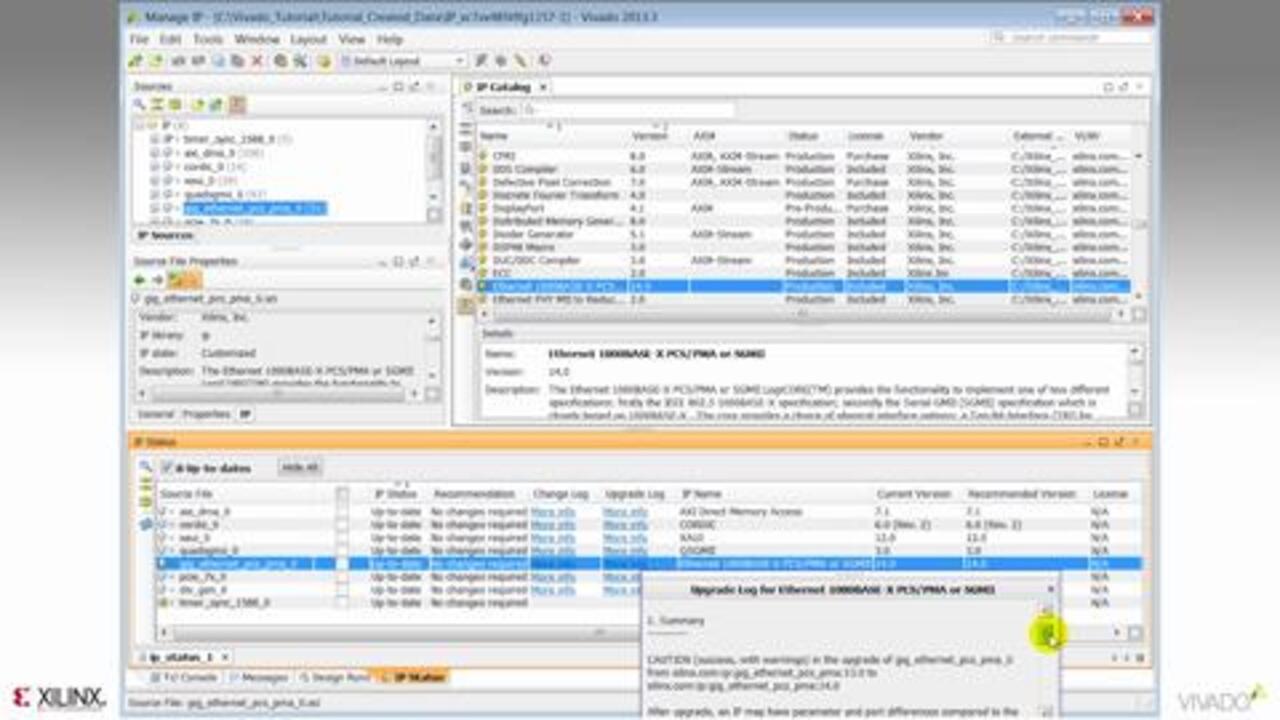Image resolution: width=1280 pixels, height=720 pixels.
Task: Click the IP Catalog horizontal scrollbar
Action: 800,314
